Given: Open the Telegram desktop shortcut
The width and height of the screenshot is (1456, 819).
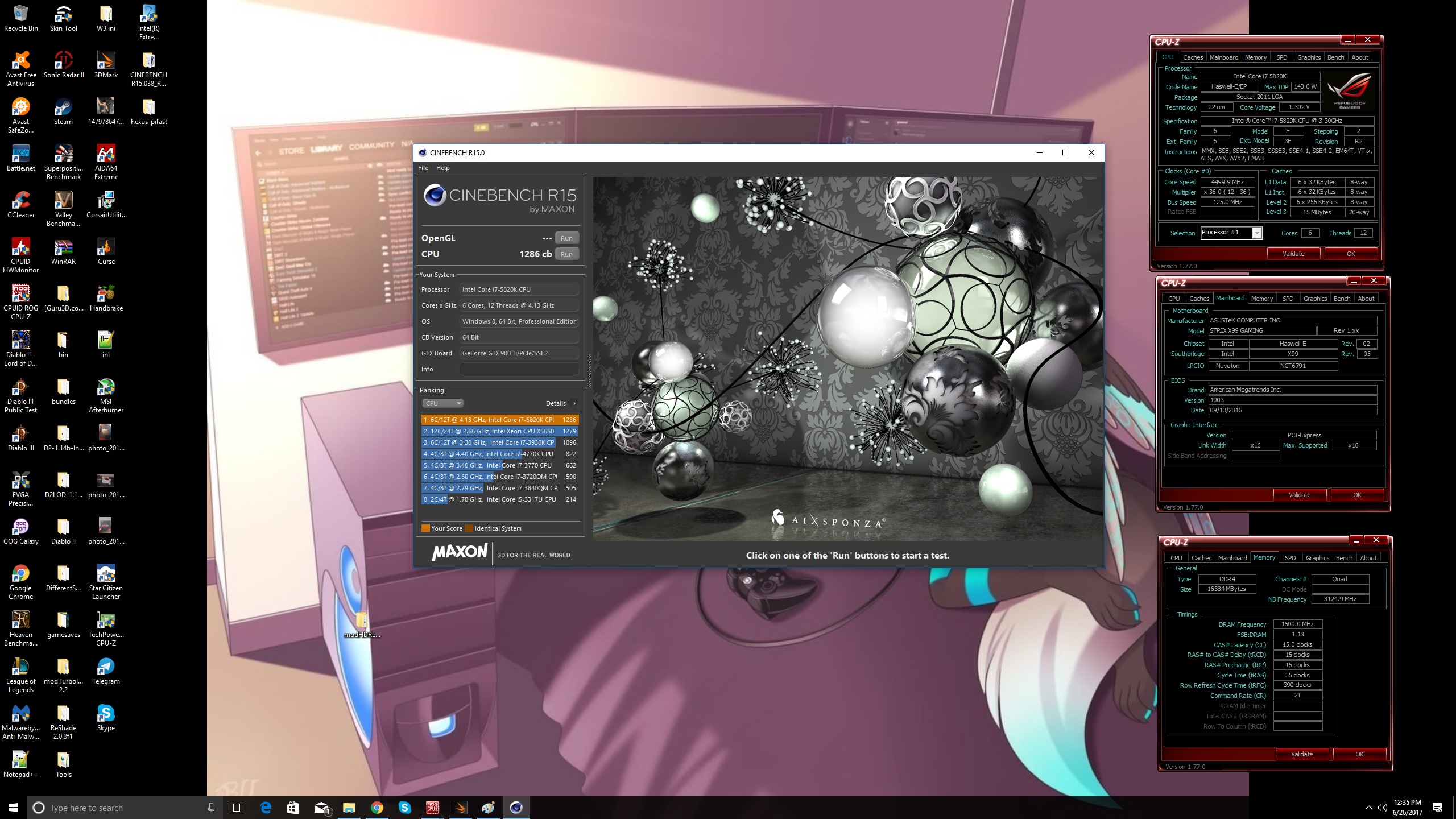Looking at the screenshot, I should coord(106,671).
